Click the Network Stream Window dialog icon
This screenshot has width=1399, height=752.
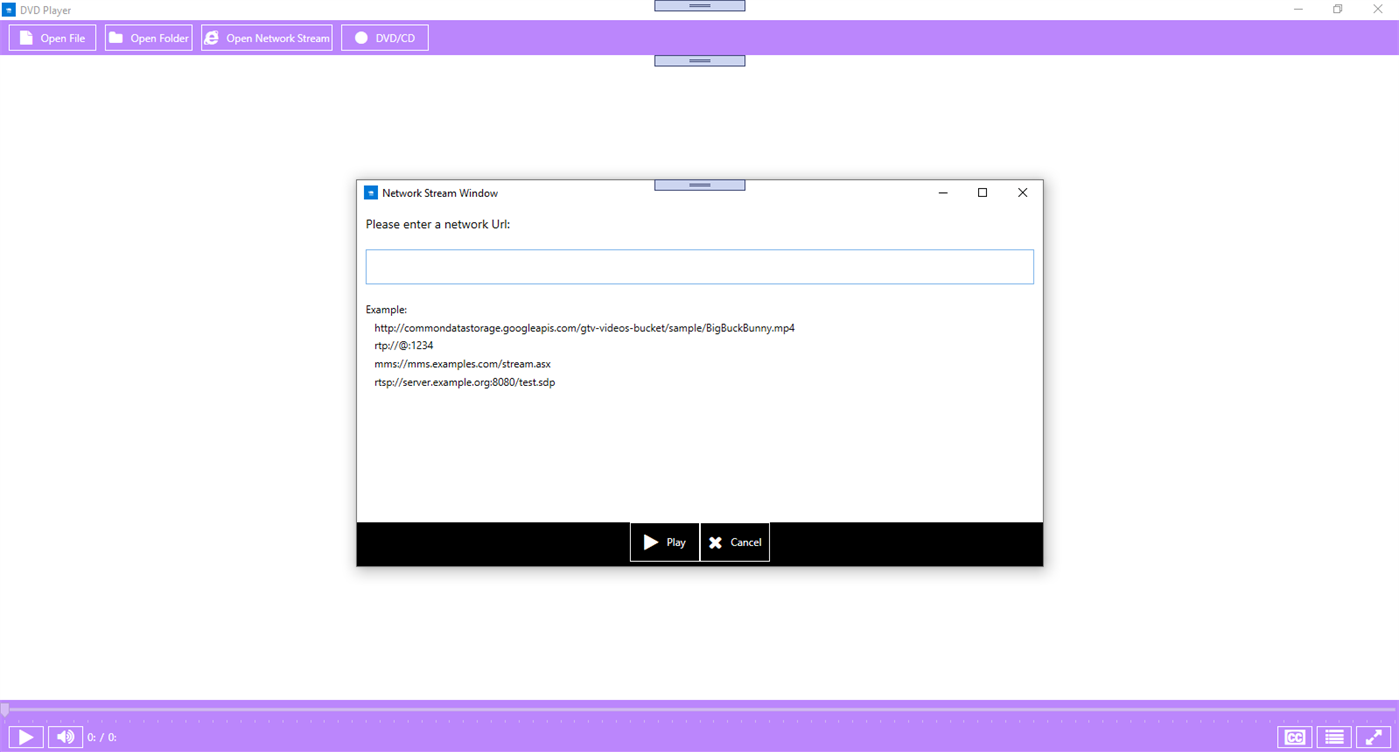(371, 192)
